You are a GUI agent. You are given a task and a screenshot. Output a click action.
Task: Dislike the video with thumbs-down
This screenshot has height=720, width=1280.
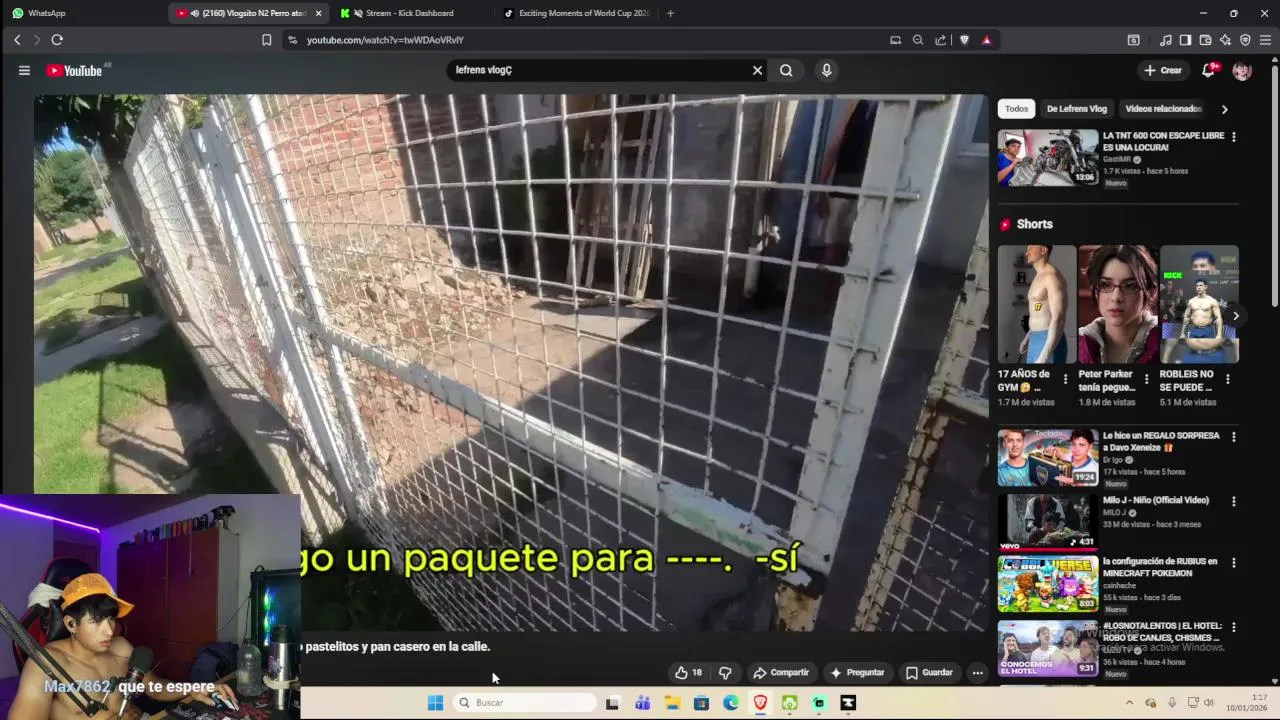(725, 672)
